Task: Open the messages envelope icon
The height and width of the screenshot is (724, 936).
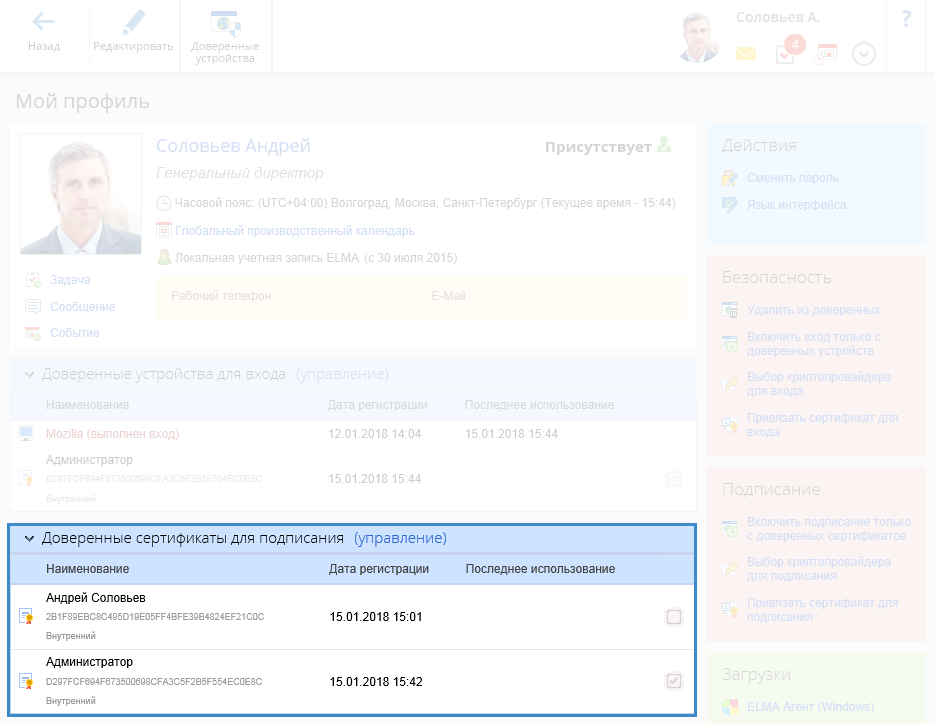Action: [745, 54]
